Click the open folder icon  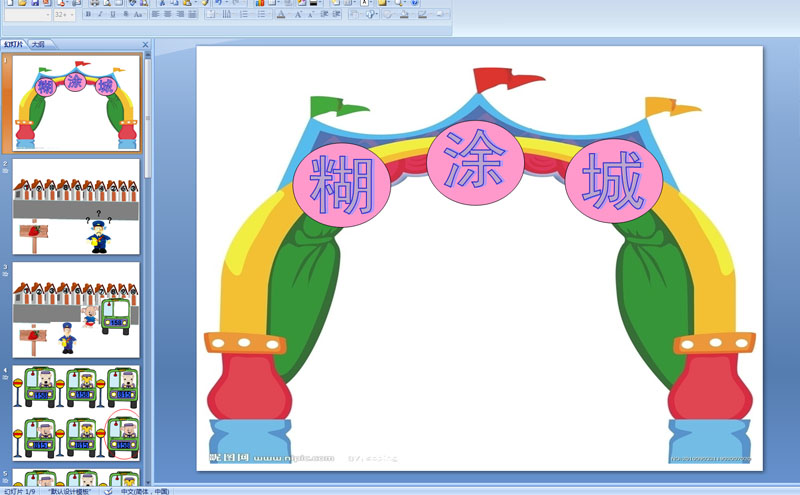coord(22,3)
